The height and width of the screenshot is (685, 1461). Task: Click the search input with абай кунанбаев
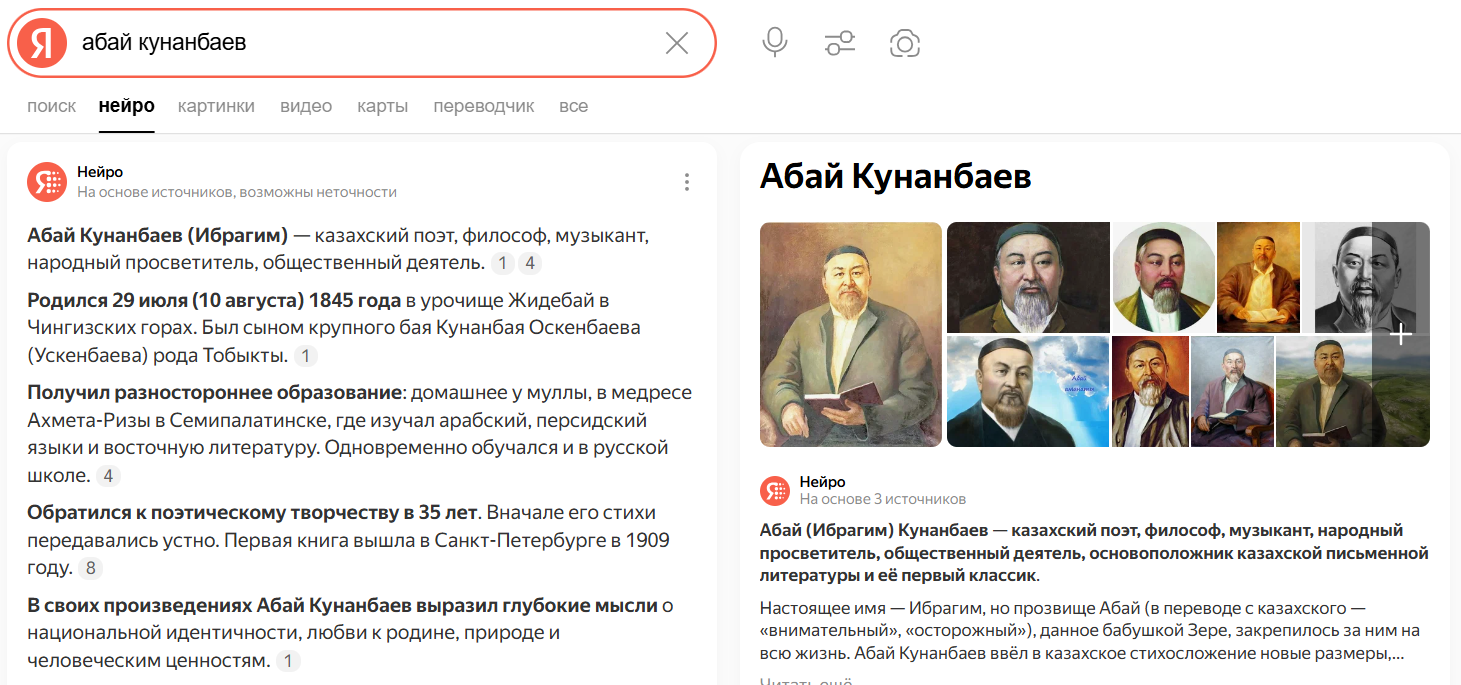(300, 42)
